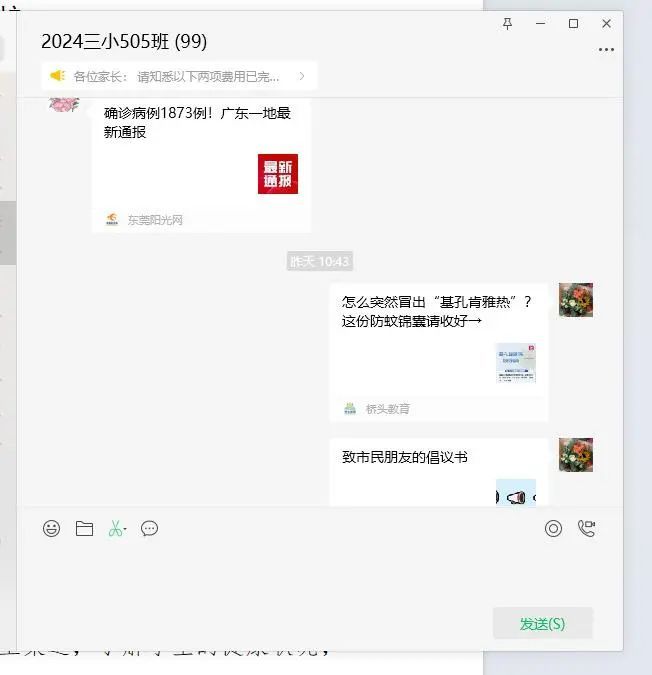Click the live stream circle icon
The height and width of the screenshot is (675, 652).
point(553,529)
